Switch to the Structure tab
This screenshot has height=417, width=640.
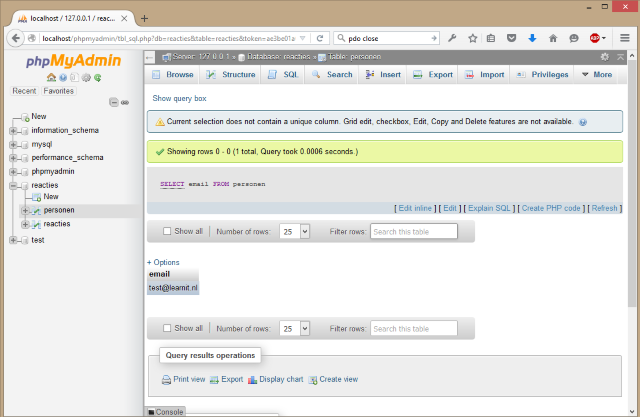[x=231, y=75]
